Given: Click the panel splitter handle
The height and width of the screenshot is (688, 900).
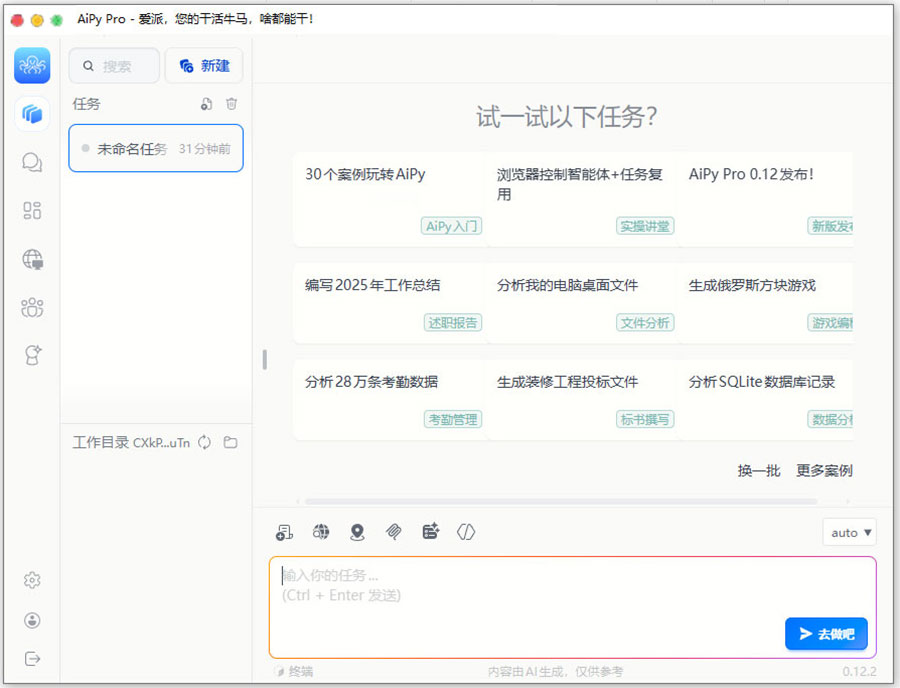Looking at the screenshot, I should point(265,360).
